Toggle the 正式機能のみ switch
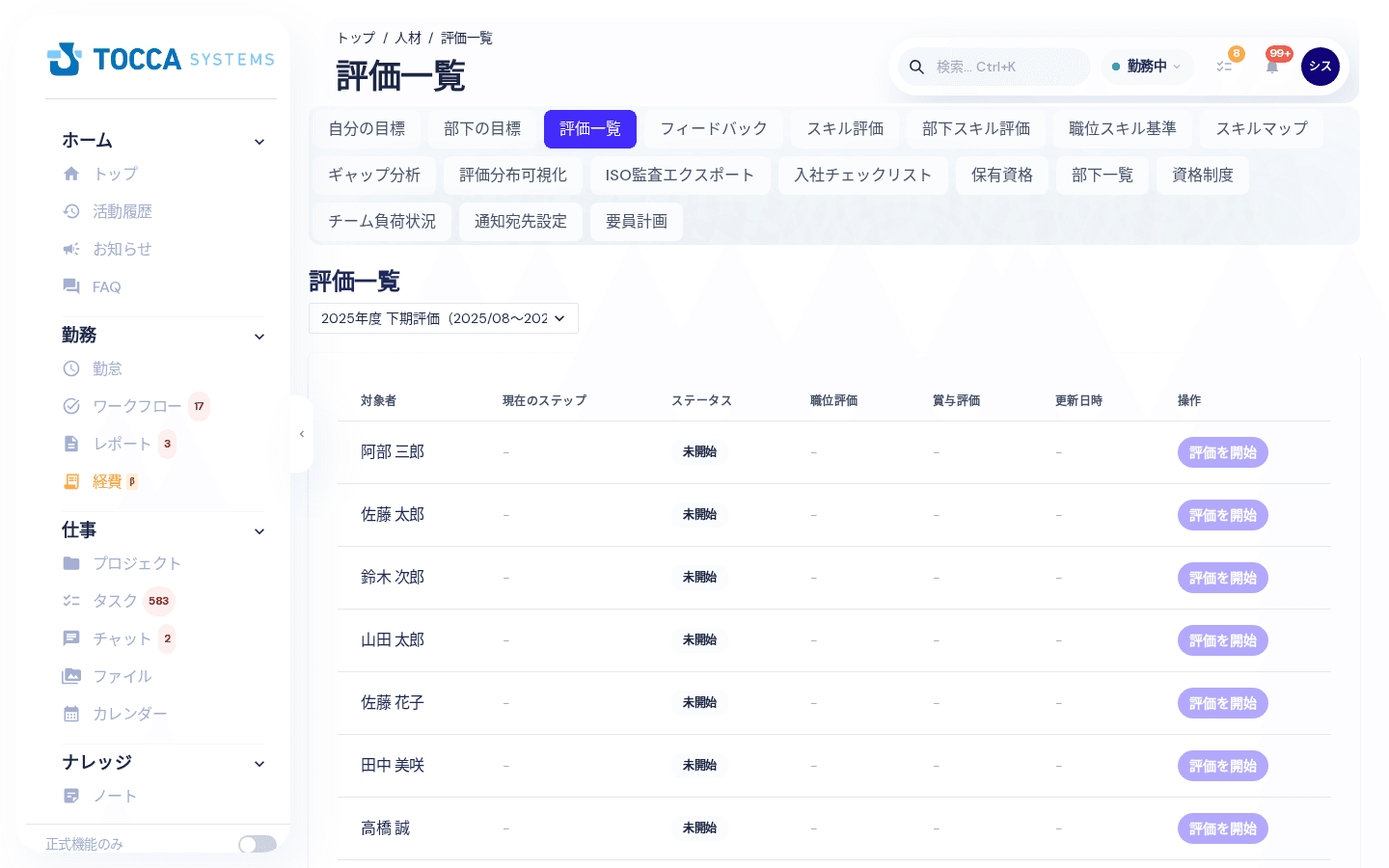1389x868 pixels. pos(258,844)
